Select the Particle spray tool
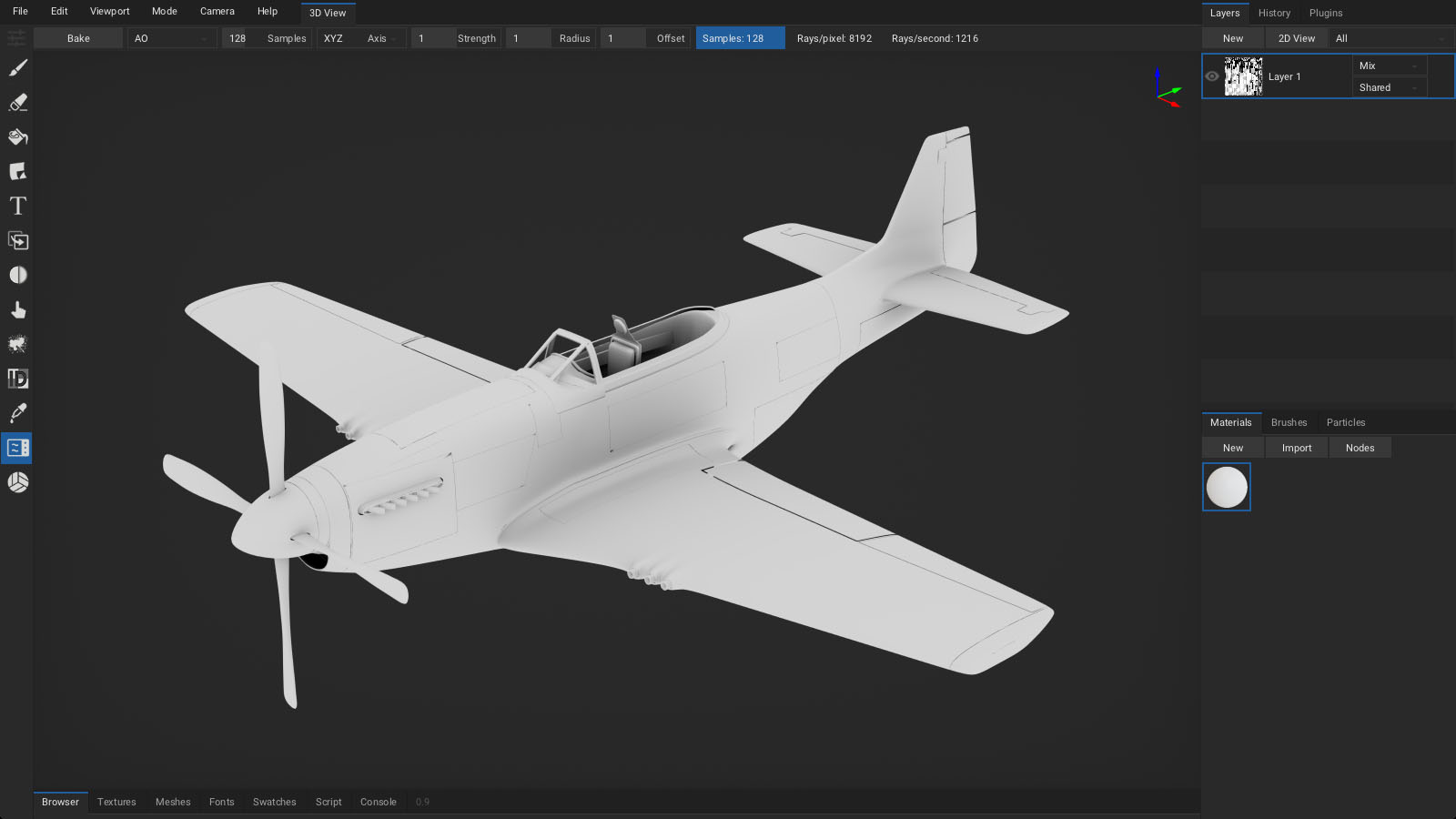1456x819 pixels. [x=17, y=344]
